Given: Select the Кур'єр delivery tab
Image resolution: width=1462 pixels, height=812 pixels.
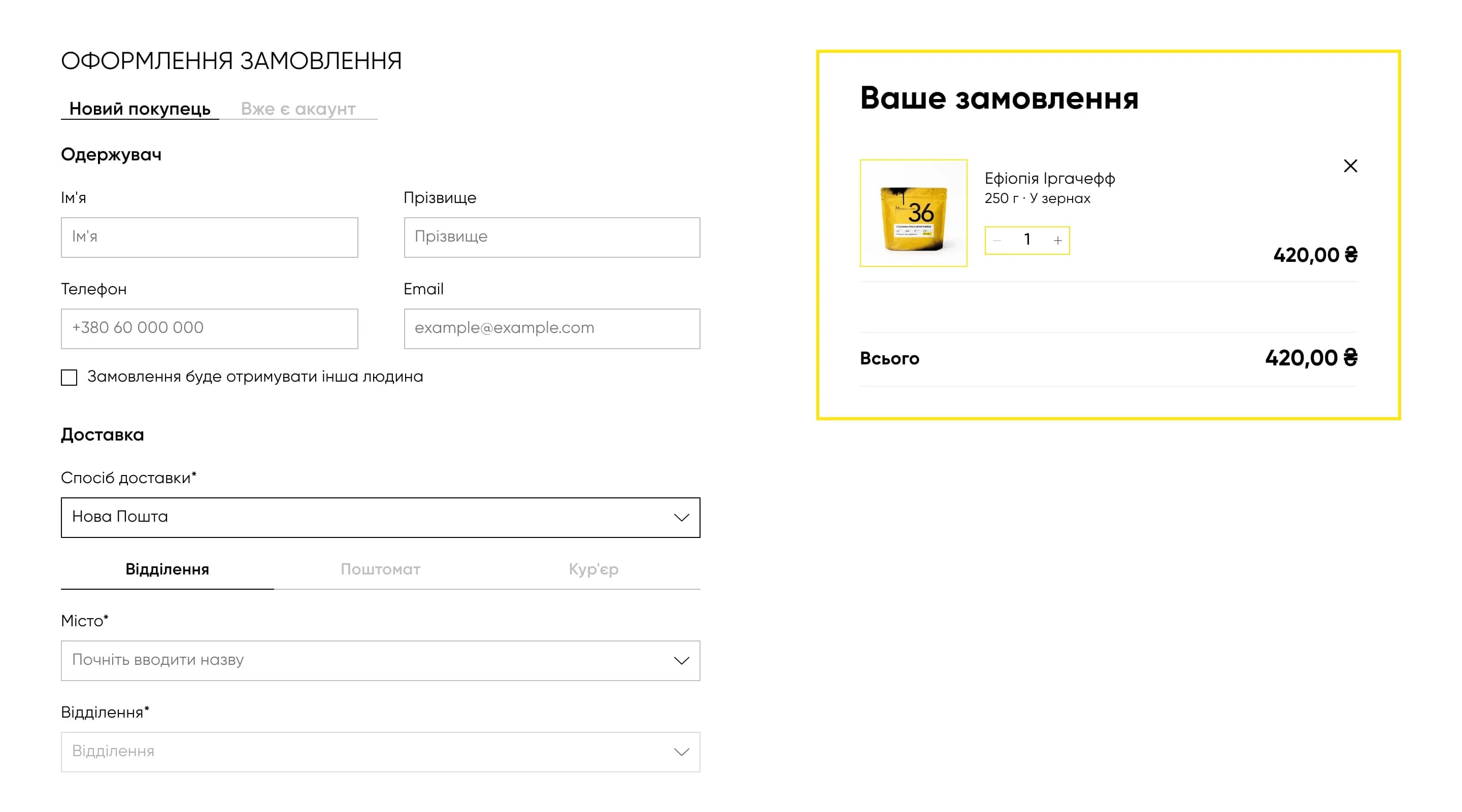Looking at the screenshot, I should [593, 569].
